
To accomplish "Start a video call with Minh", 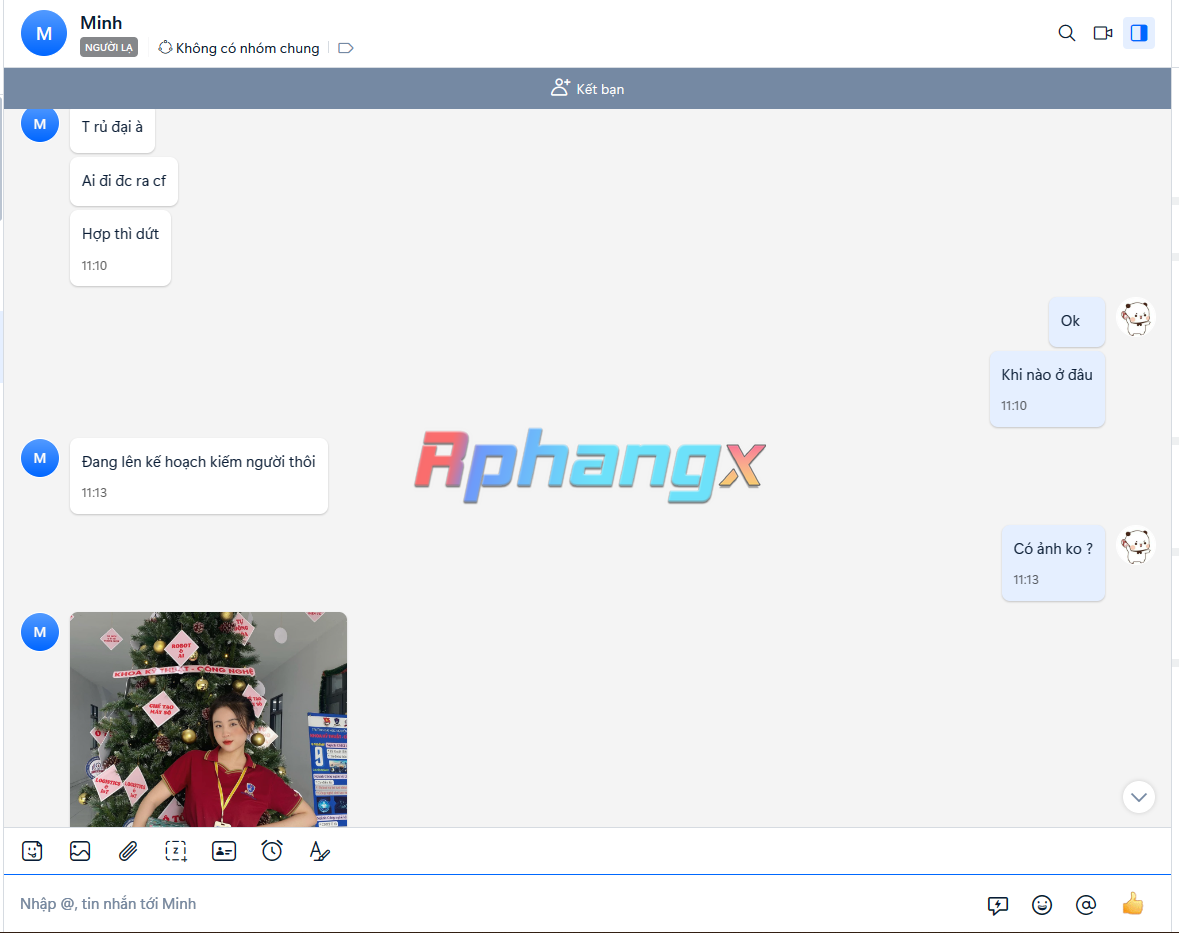I will point(1103,33).
